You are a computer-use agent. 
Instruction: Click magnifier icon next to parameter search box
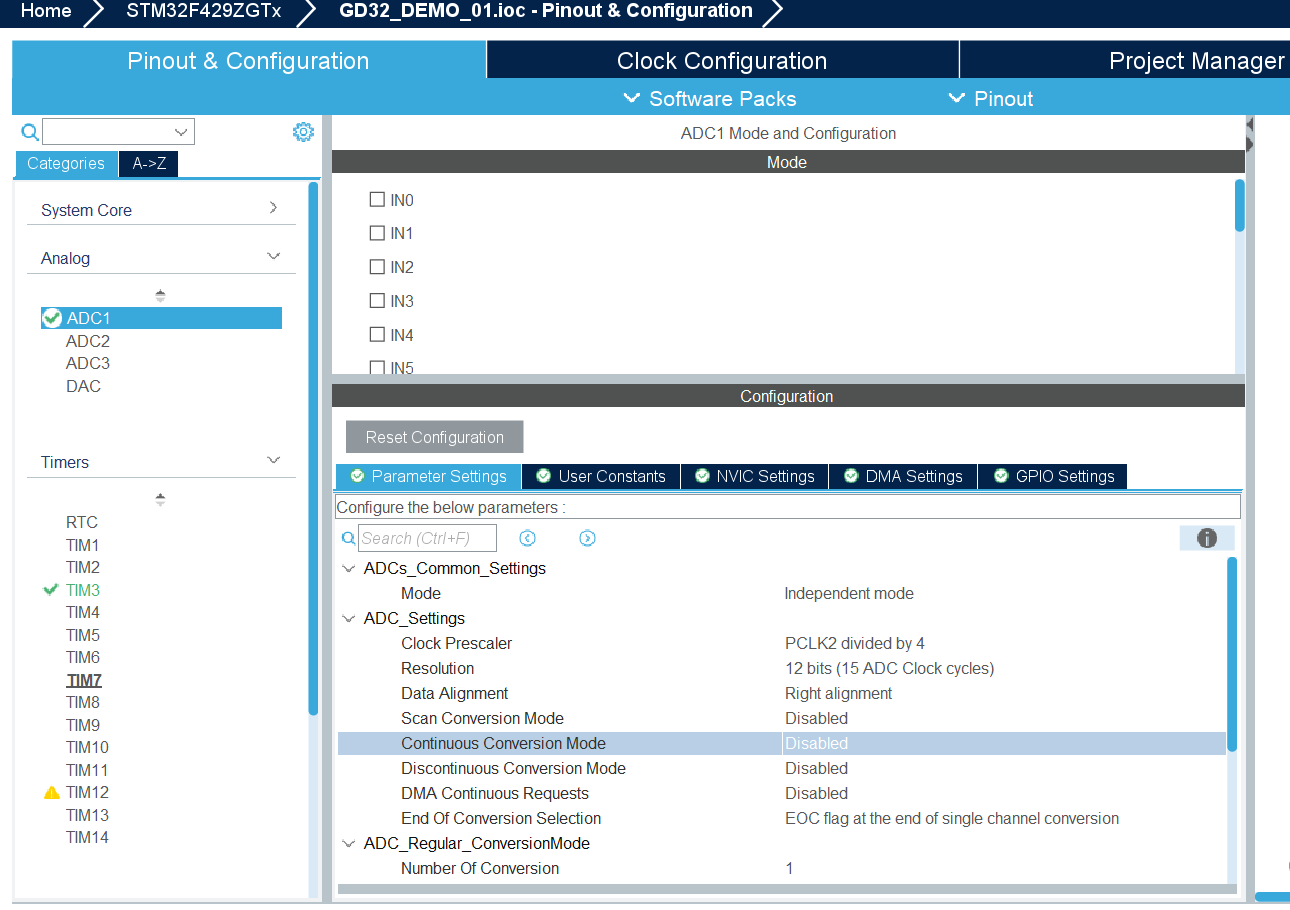click(x=348, y=538)
